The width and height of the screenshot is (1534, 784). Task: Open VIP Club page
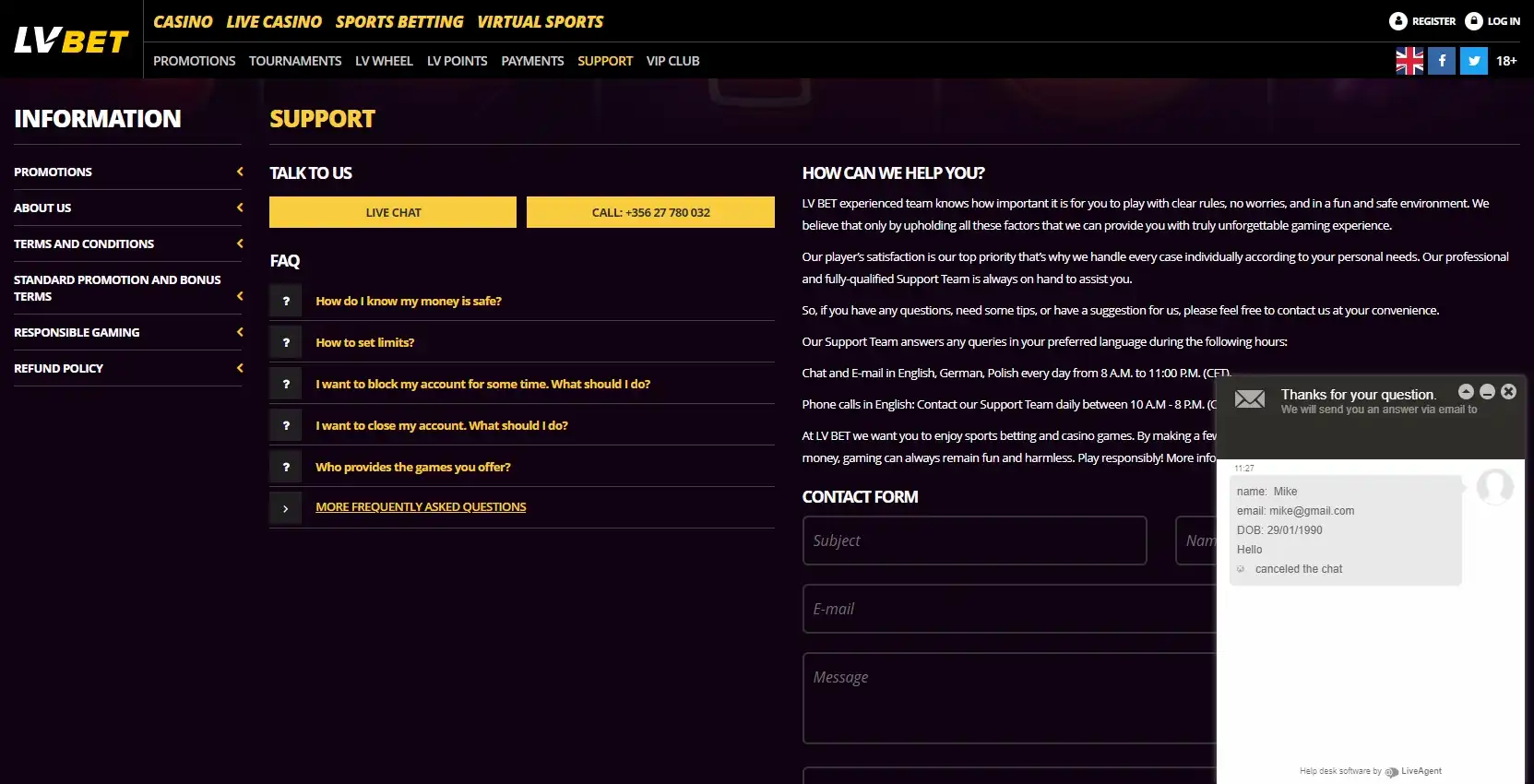pos(673,61)
